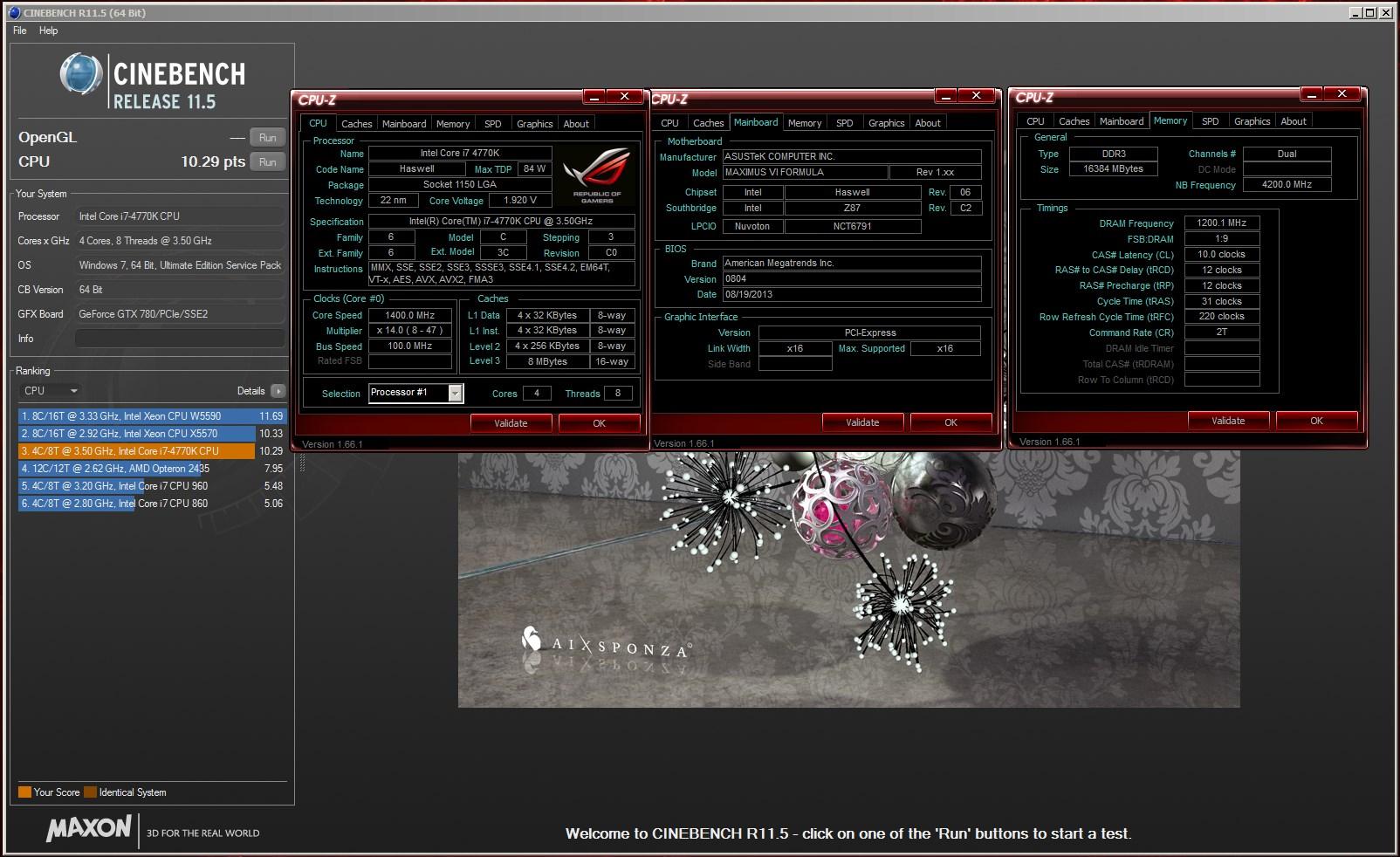Viewport: 1400px width, 857px height.
Task: Click OK in the CPU tab window
Action: pos(599,423)
